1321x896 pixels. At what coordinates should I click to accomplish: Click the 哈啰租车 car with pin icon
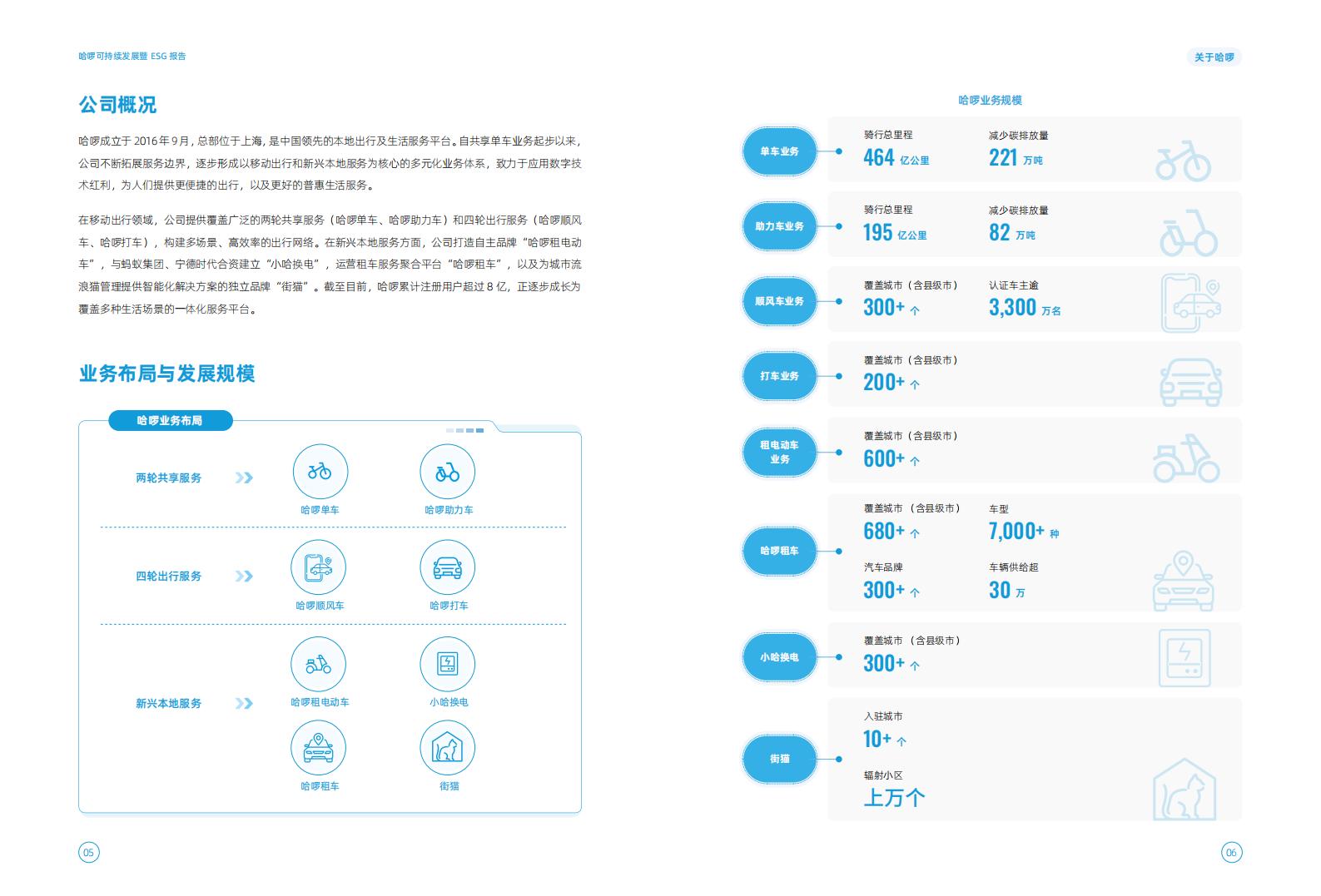(x=318, y=748)
